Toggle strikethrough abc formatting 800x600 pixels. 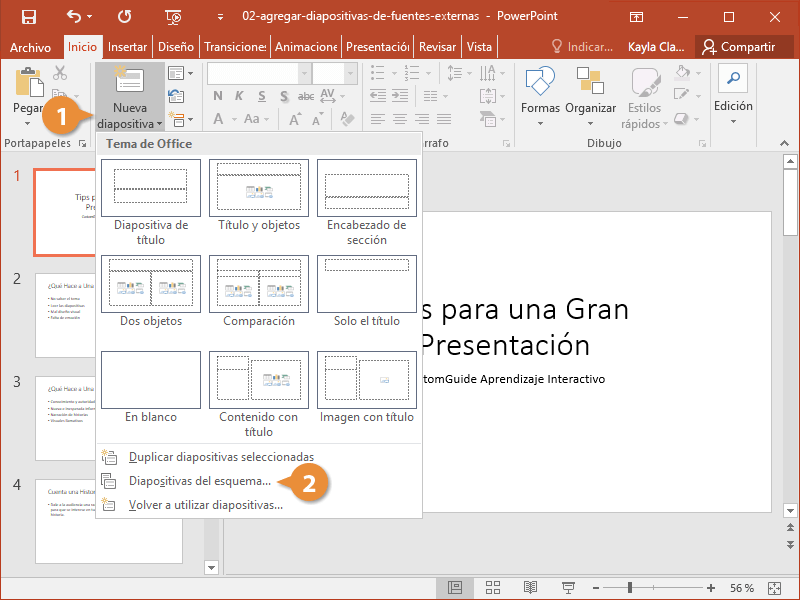[x=306, y=96]
